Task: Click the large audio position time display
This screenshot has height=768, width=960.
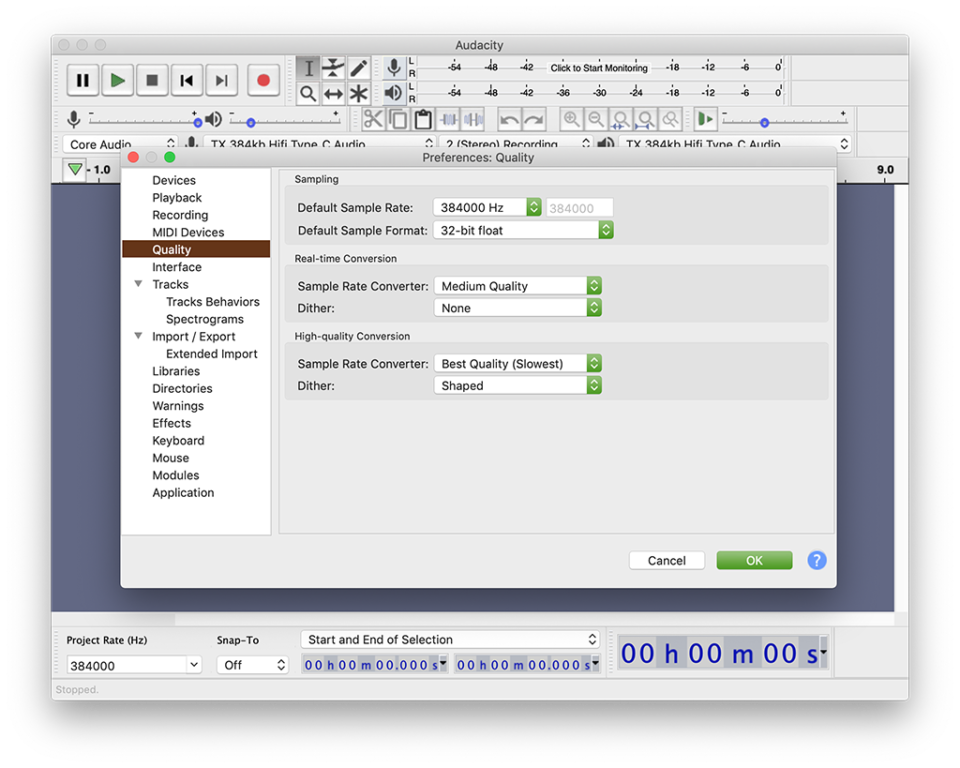Action: (x=723, y=653)
